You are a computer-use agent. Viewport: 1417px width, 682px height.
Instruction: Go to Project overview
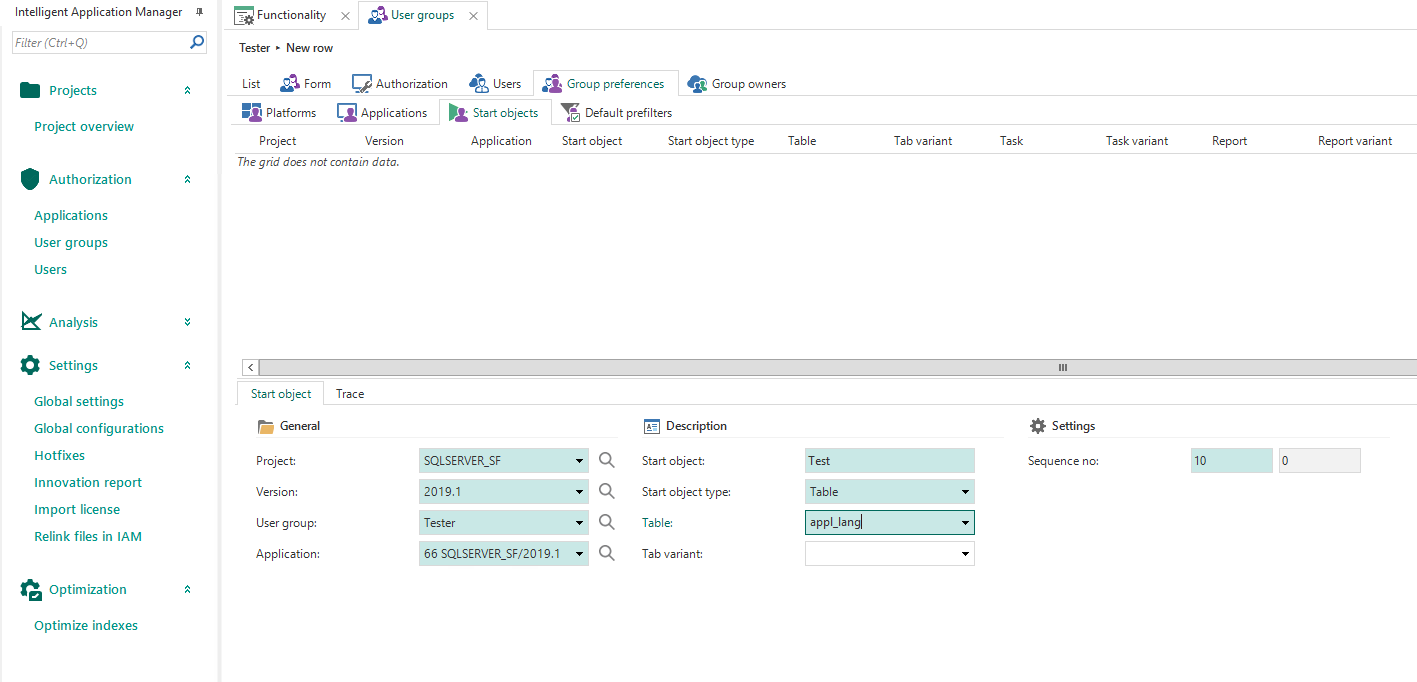click(x=84, y=126)
